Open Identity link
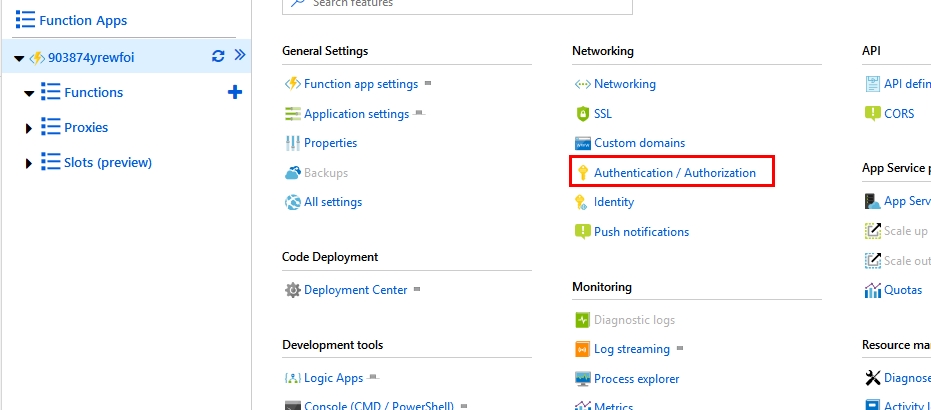 (614, 202)
